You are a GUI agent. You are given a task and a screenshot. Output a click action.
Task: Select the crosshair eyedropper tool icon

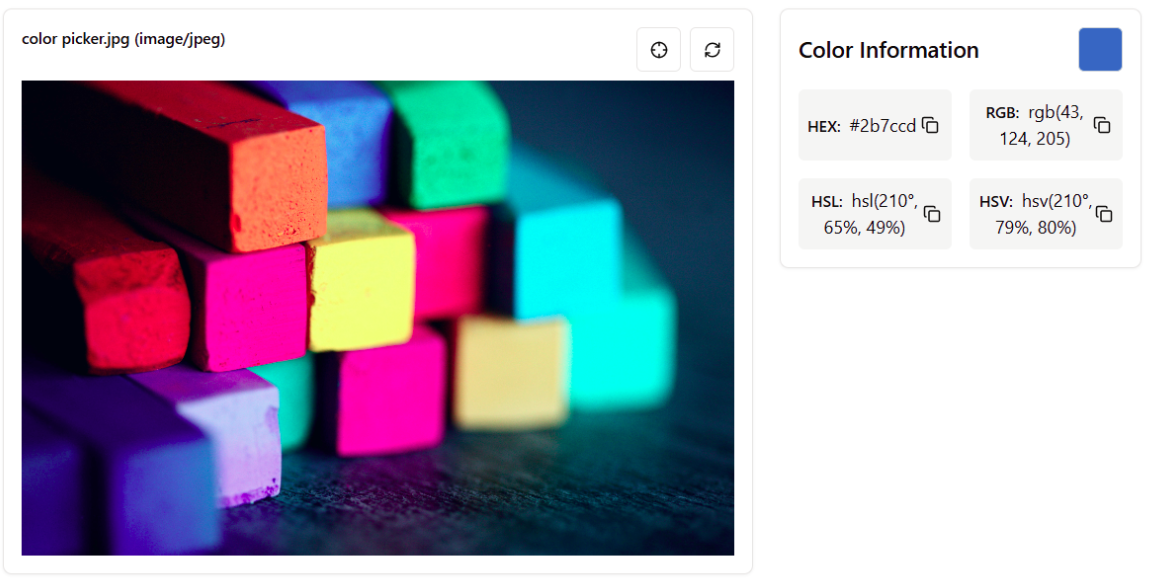[x=658, y=48]
